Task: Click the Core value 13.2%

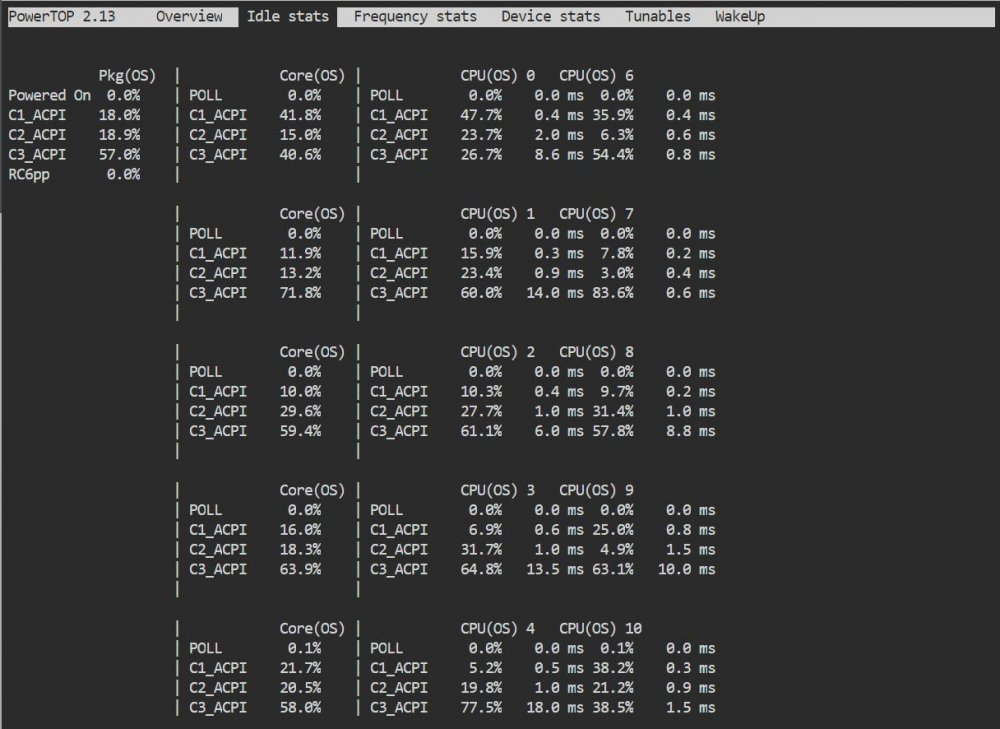Action: pos(300,274)
